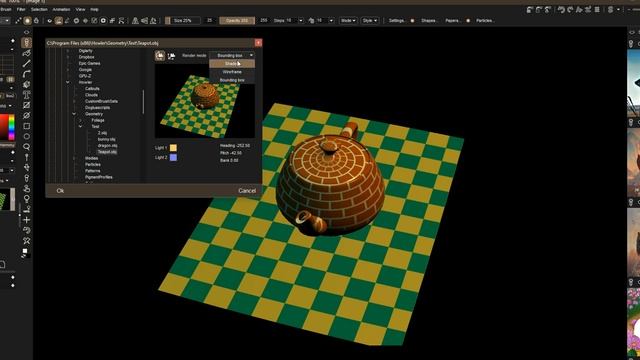Click the Redo arrow icon
This screenshot has width=640, height=360.
(x=570, y=9)
